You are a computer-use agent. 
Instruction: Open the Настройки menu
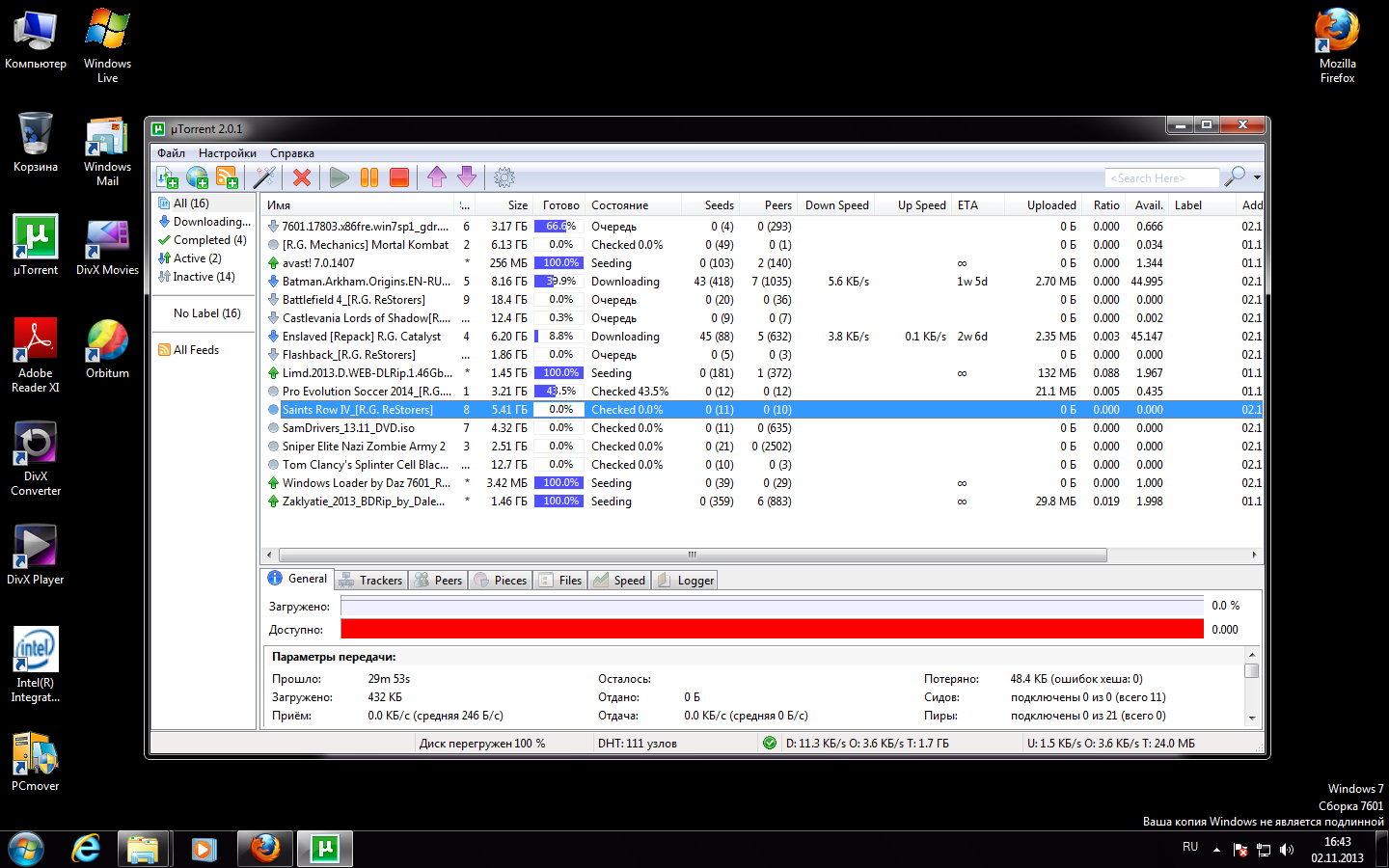228,153
